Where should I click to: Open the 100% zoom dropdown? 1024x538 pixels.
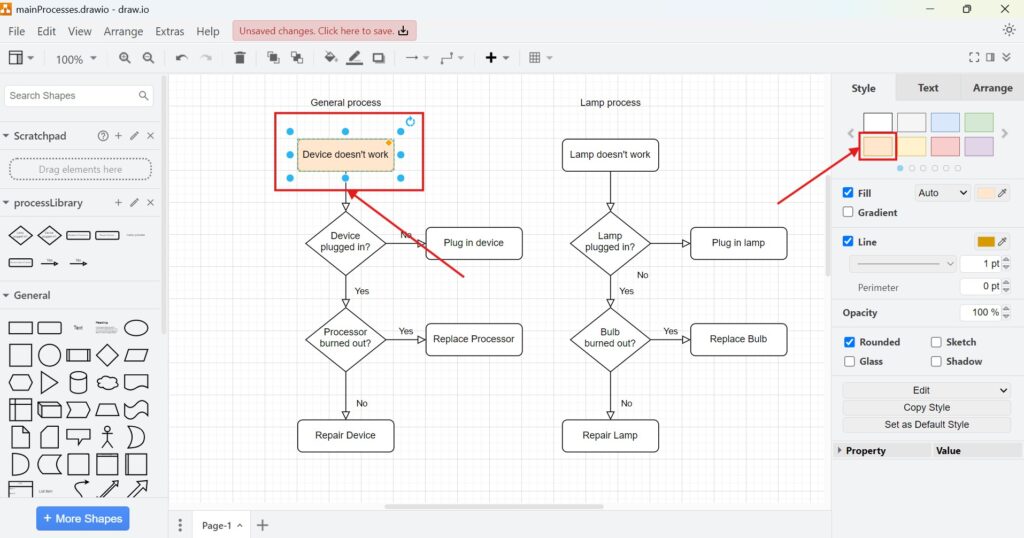click(x=76, y=59)
